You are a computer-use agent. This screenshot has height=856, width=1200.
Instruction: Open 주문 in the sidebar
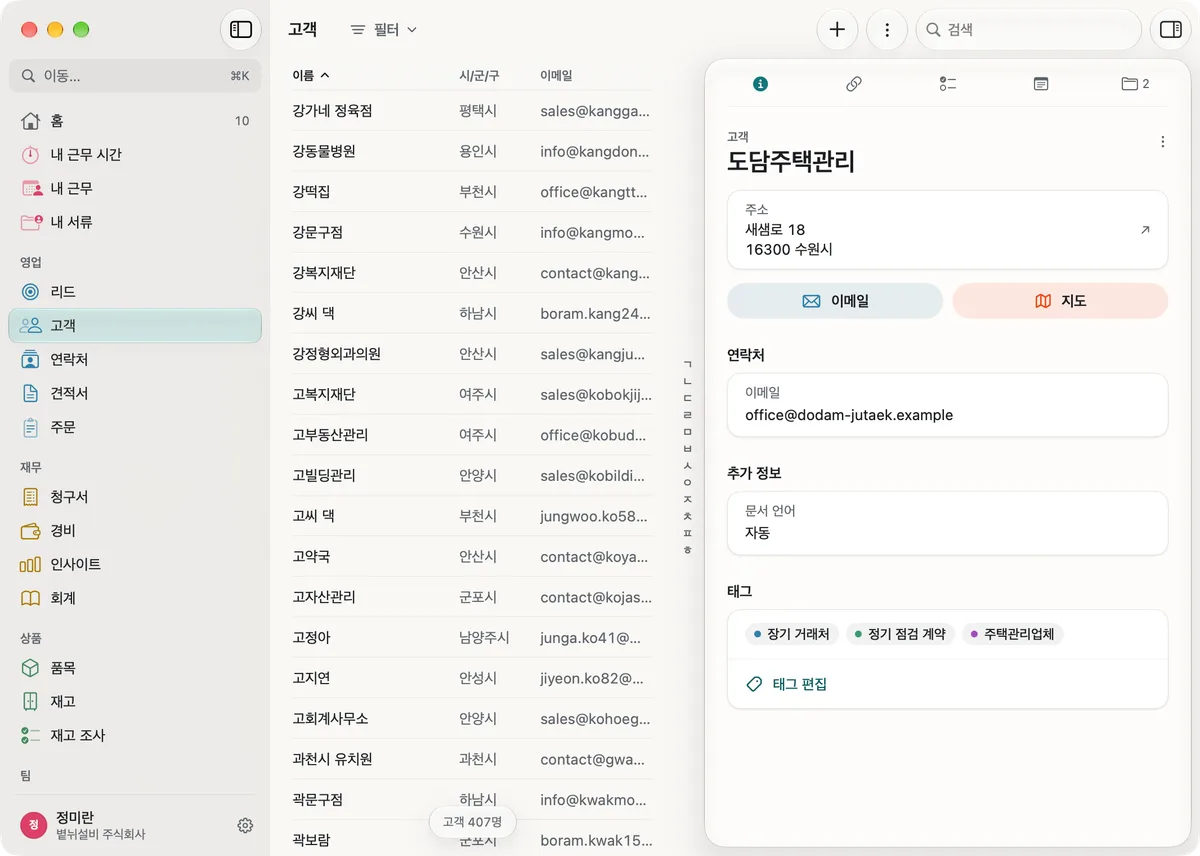(135, 427)
